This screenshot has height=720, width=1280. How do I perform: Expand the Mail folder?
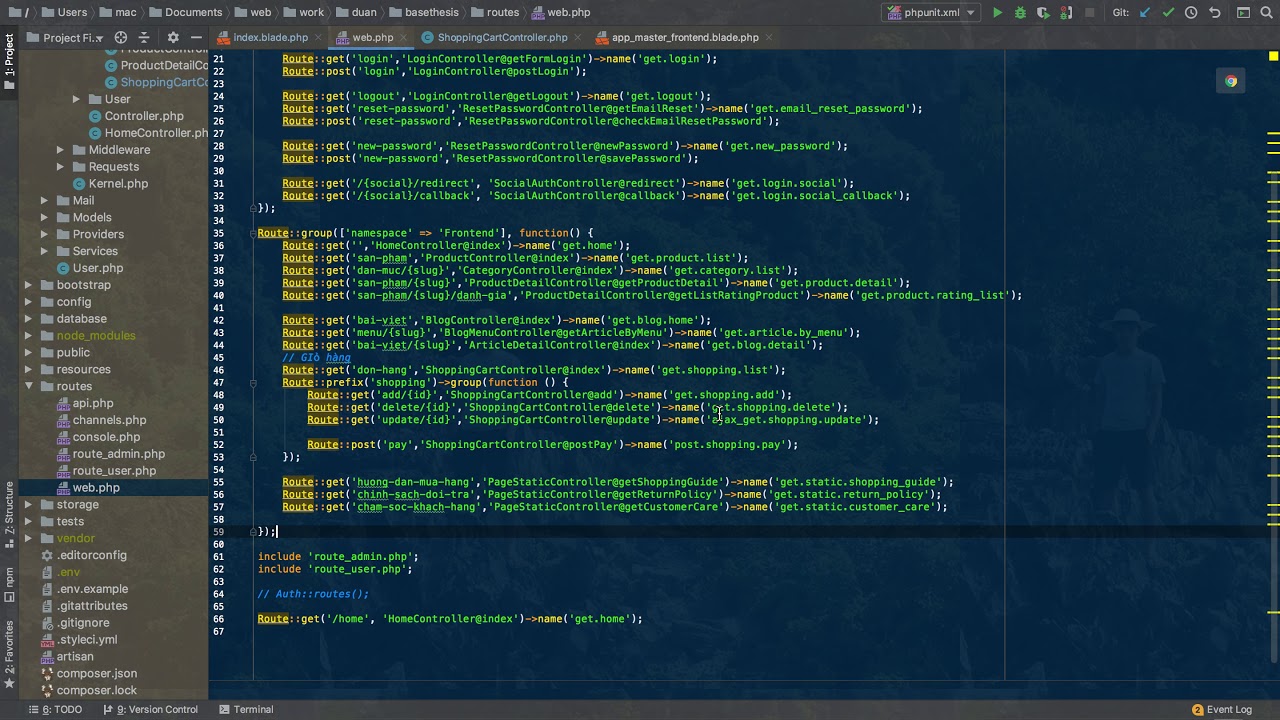[44, 201]
